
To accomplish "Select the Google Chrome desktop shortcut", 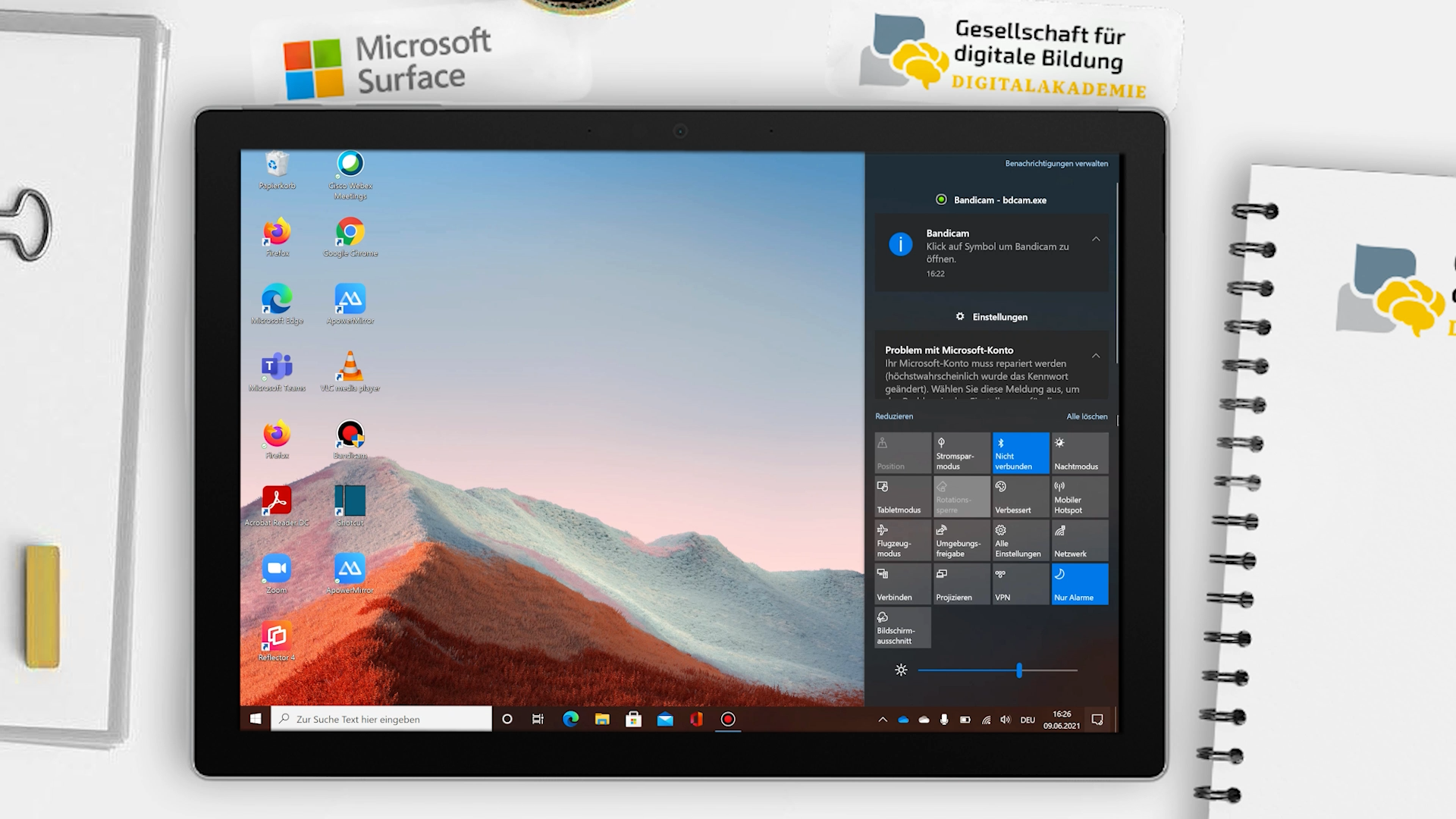I will [350, 238].
